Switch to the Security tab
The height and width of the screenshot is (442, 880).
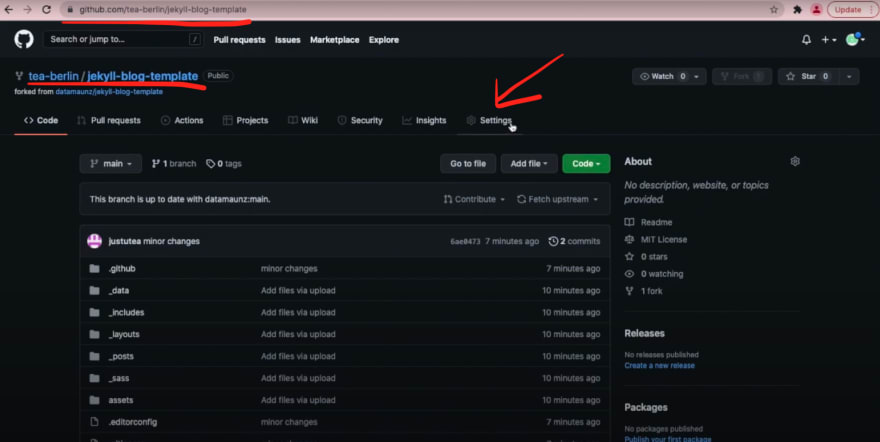(360, 121)
